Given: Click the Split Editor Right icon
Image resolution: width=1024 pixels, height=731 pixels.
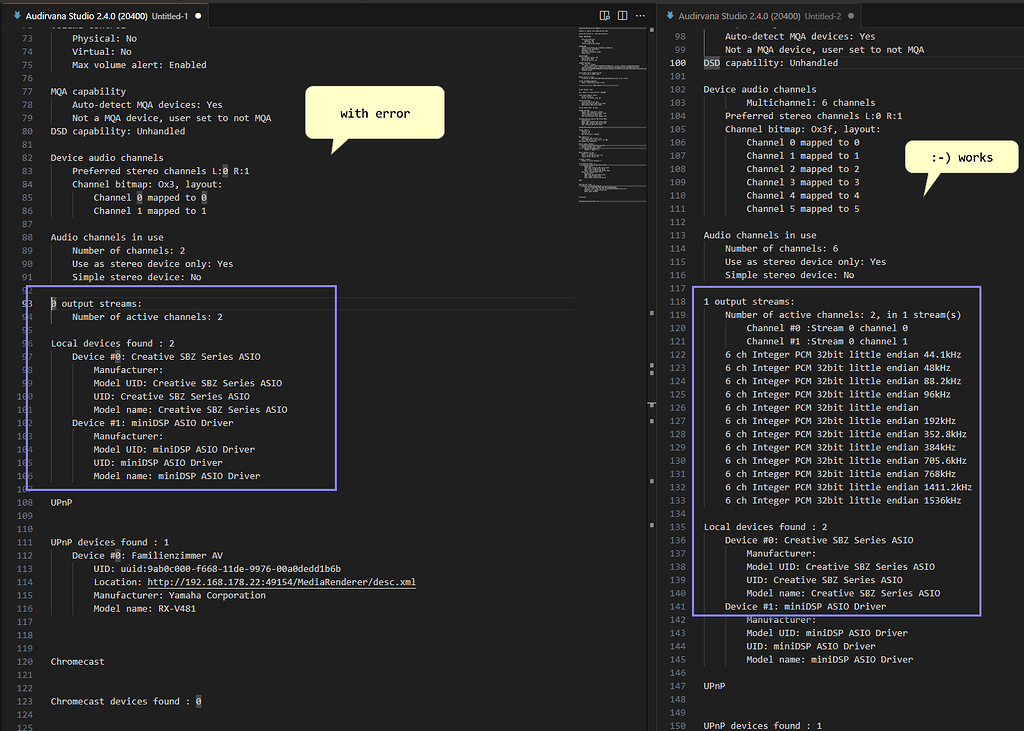Looking at the screenshot, I should click(622, 16).
